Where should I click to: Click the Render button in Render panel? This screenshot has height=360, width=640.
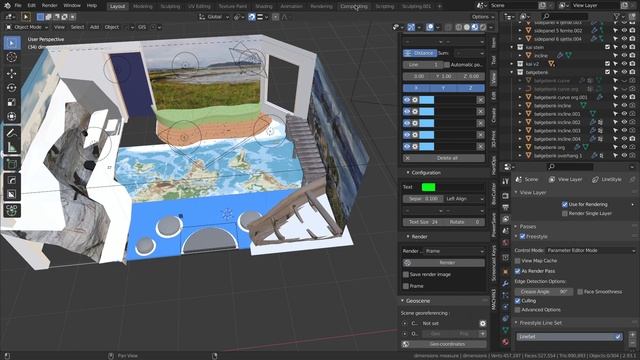(x=444, y=263)
